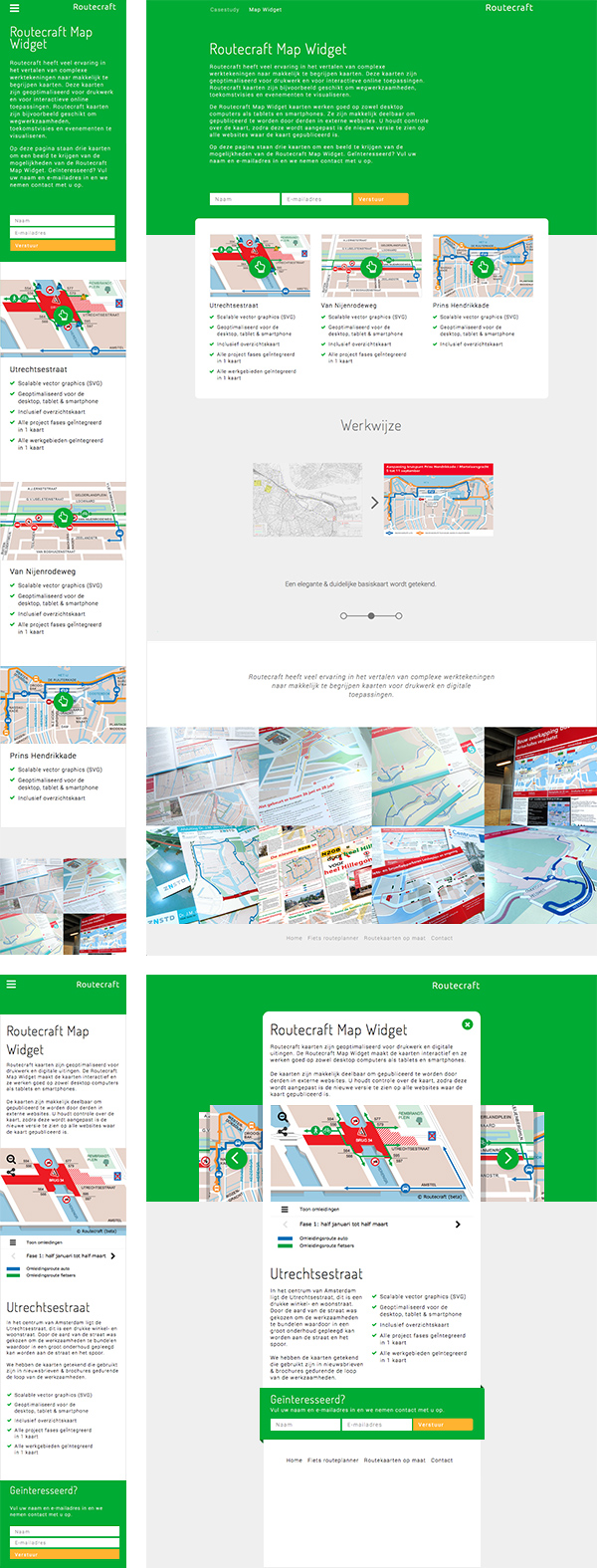Click Verstuur button in desktop Geïnteresseerd banner
Screen dimensions: 597x1568
(442, 1425)
